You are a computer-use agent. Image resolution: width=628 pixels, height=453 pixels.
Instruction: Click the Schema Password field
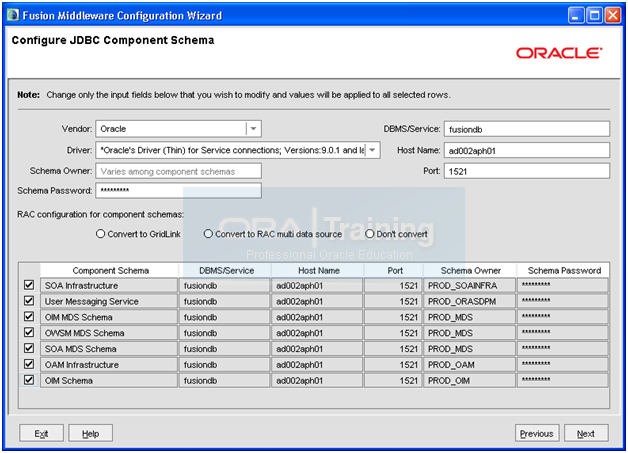(x=179, y=190)
